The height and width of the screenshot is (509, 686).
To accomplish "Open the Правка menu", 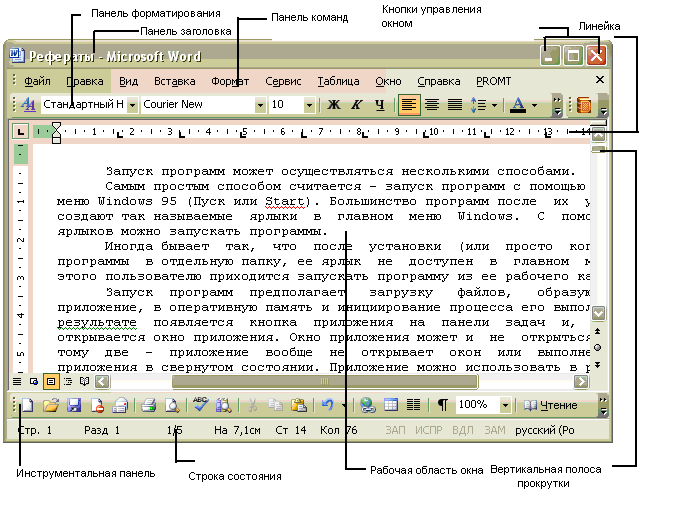I will 85,81.
